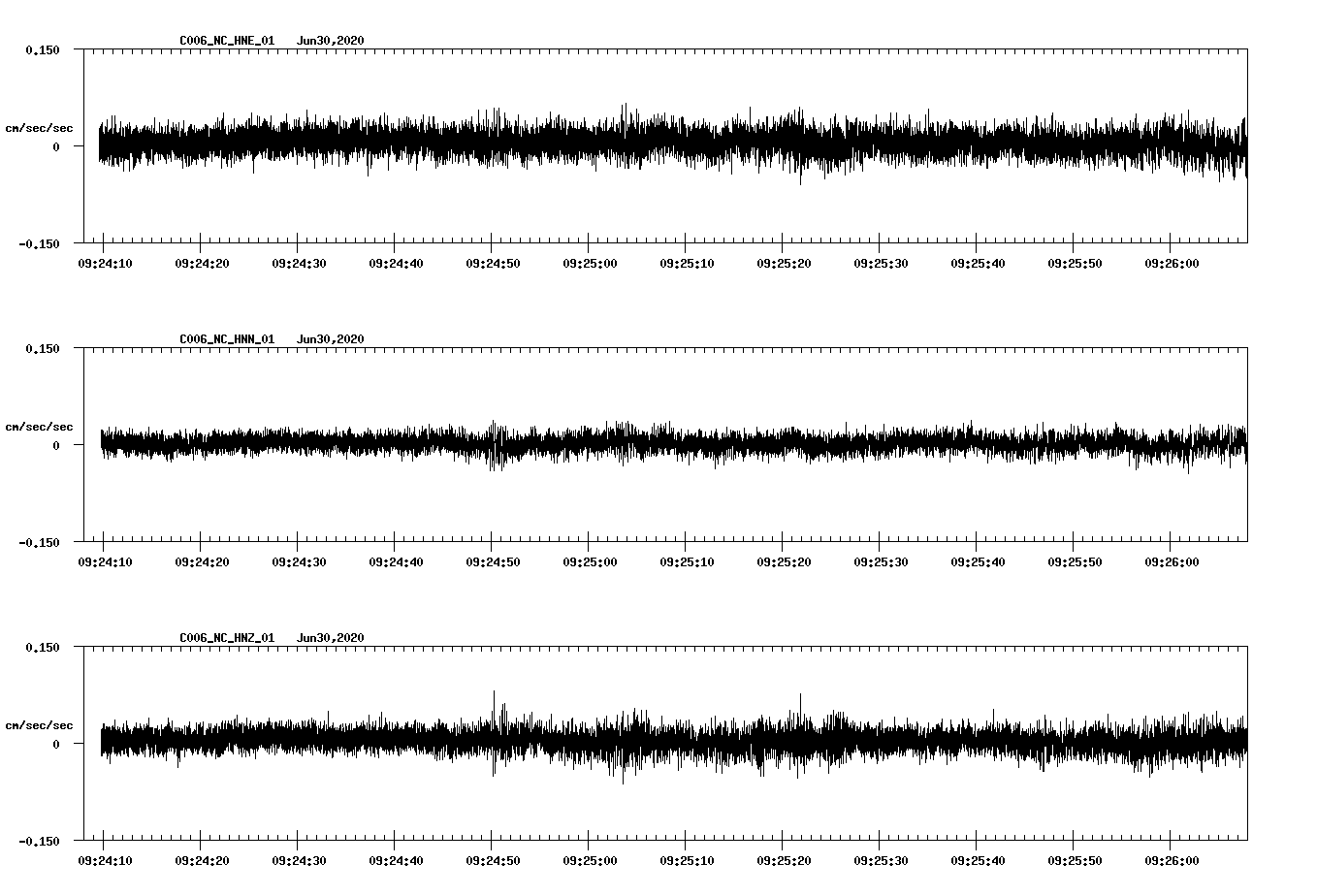Screen dimensions: 1317x896
Task: Pick the 09:24:30 time label under the HNZ plot
Action: 299,861
